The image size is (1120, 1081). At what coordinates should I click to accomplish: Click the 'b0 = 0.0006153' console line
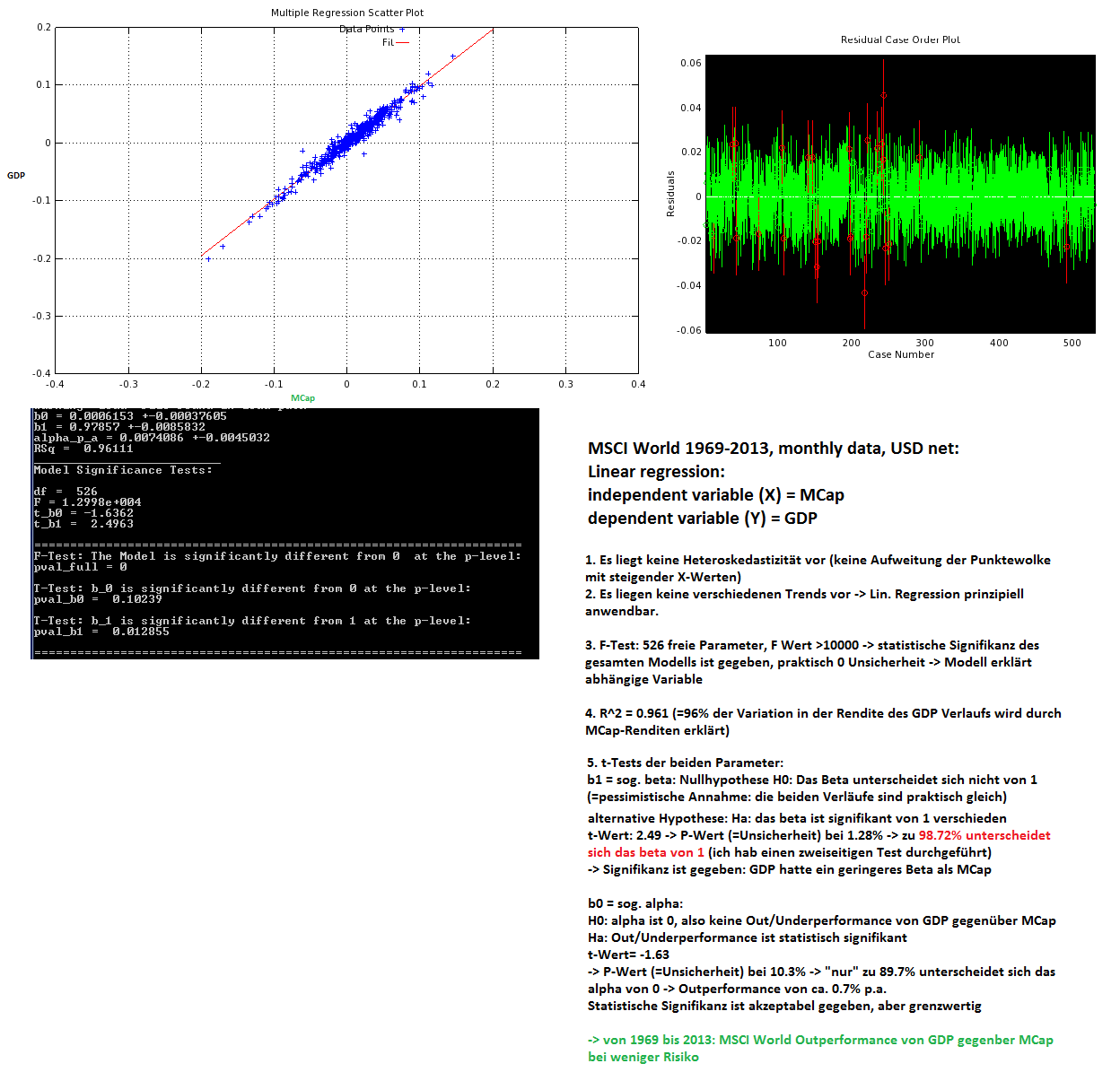pyautogui.click(x=130, y=416)
